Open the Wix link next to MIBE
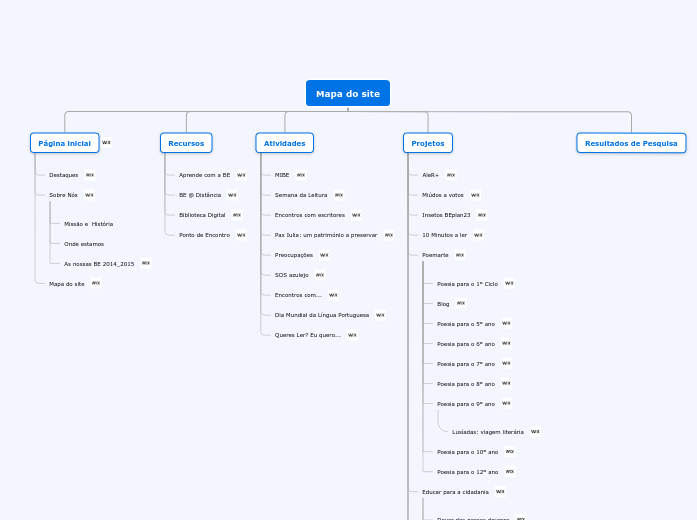The image size is (697, 520). (301, 175)
